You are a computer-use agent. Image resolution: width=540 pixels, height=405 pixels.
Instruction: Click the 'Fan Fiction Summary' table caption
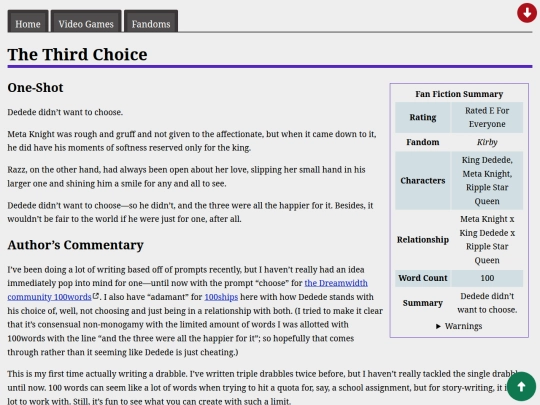coord(459,94)
